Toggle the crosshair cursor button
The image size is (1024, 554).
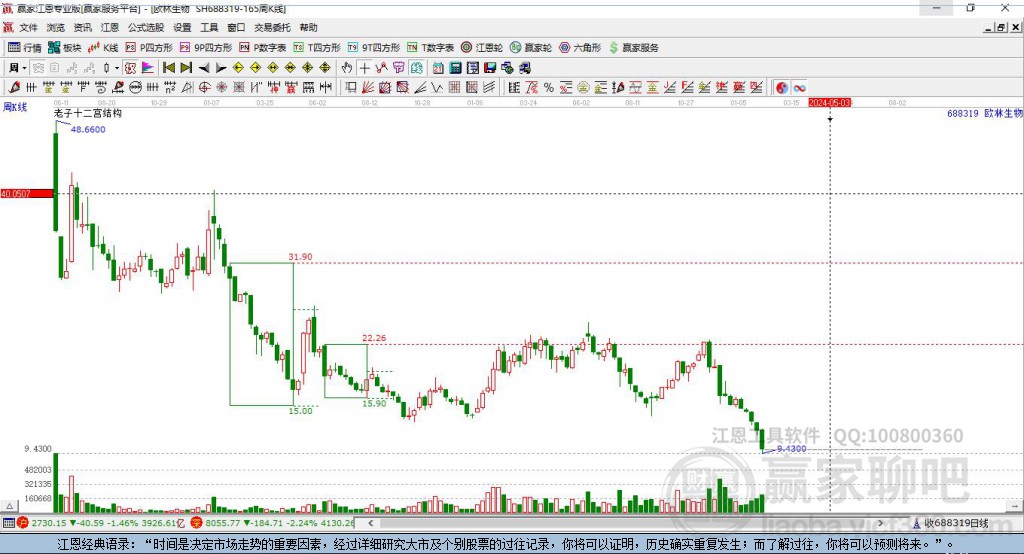point(364,68)
